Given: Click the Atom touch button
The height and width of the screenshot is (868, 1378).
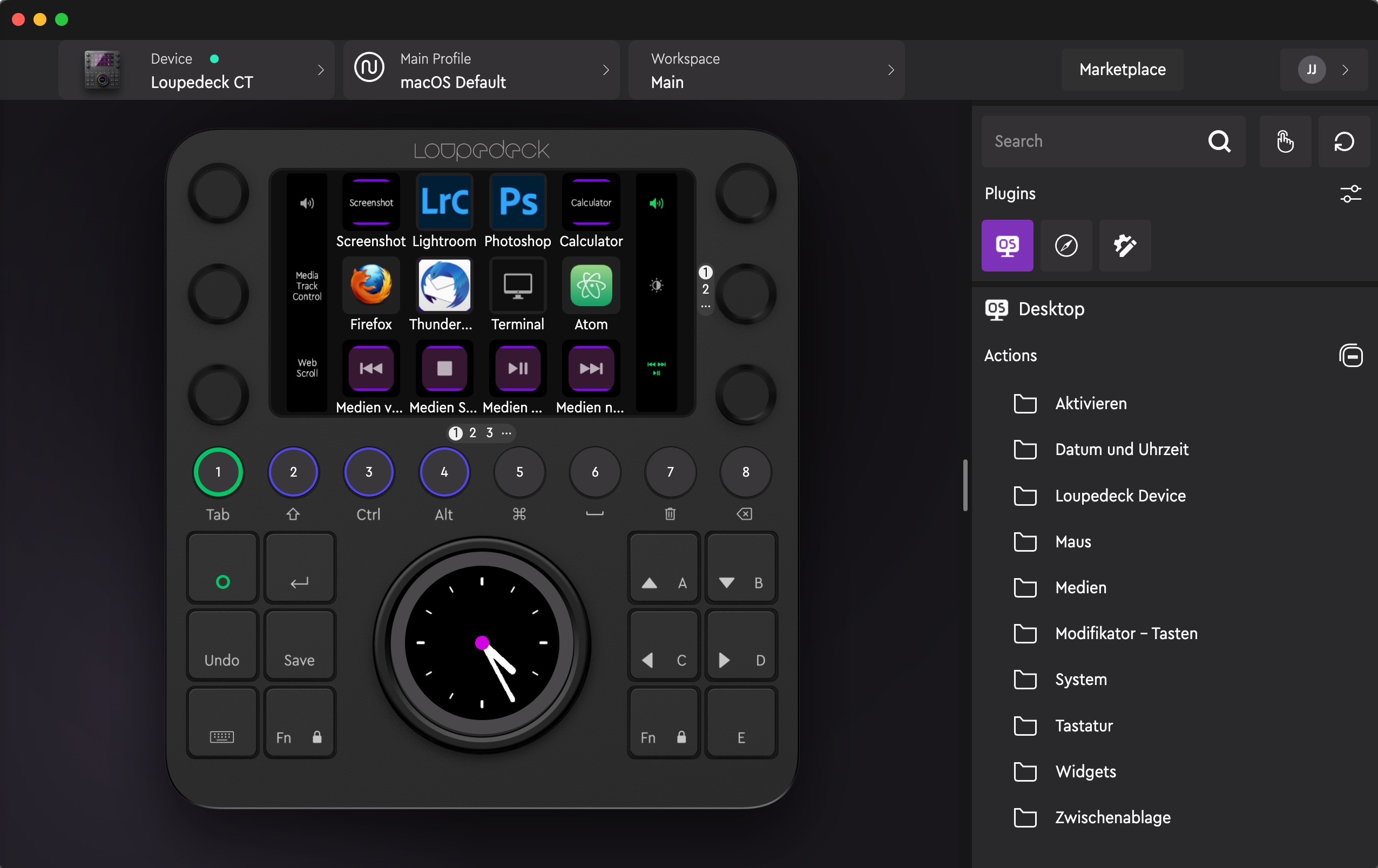Looking at the screenshot, I should 591,285.
